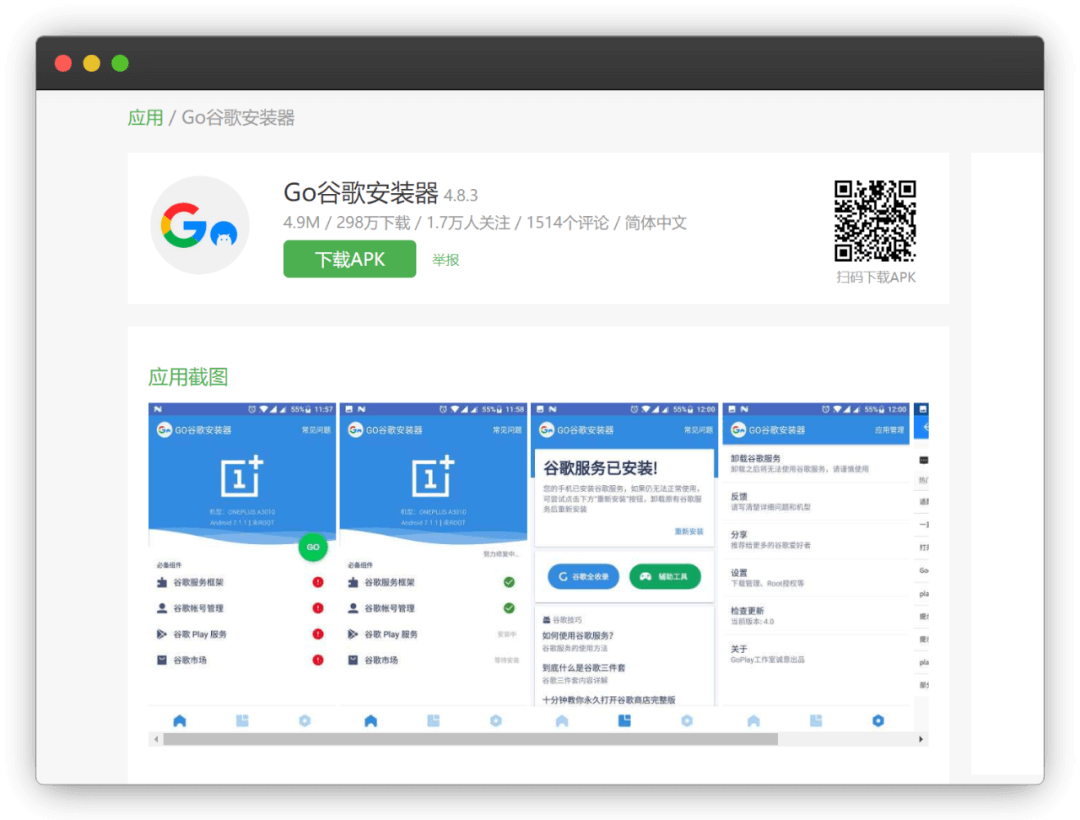The image size is (1080, 820).
Task: Click the left arrow of the screenshots scrollbar
Action: pyautogui.click(x=156, y=739)
